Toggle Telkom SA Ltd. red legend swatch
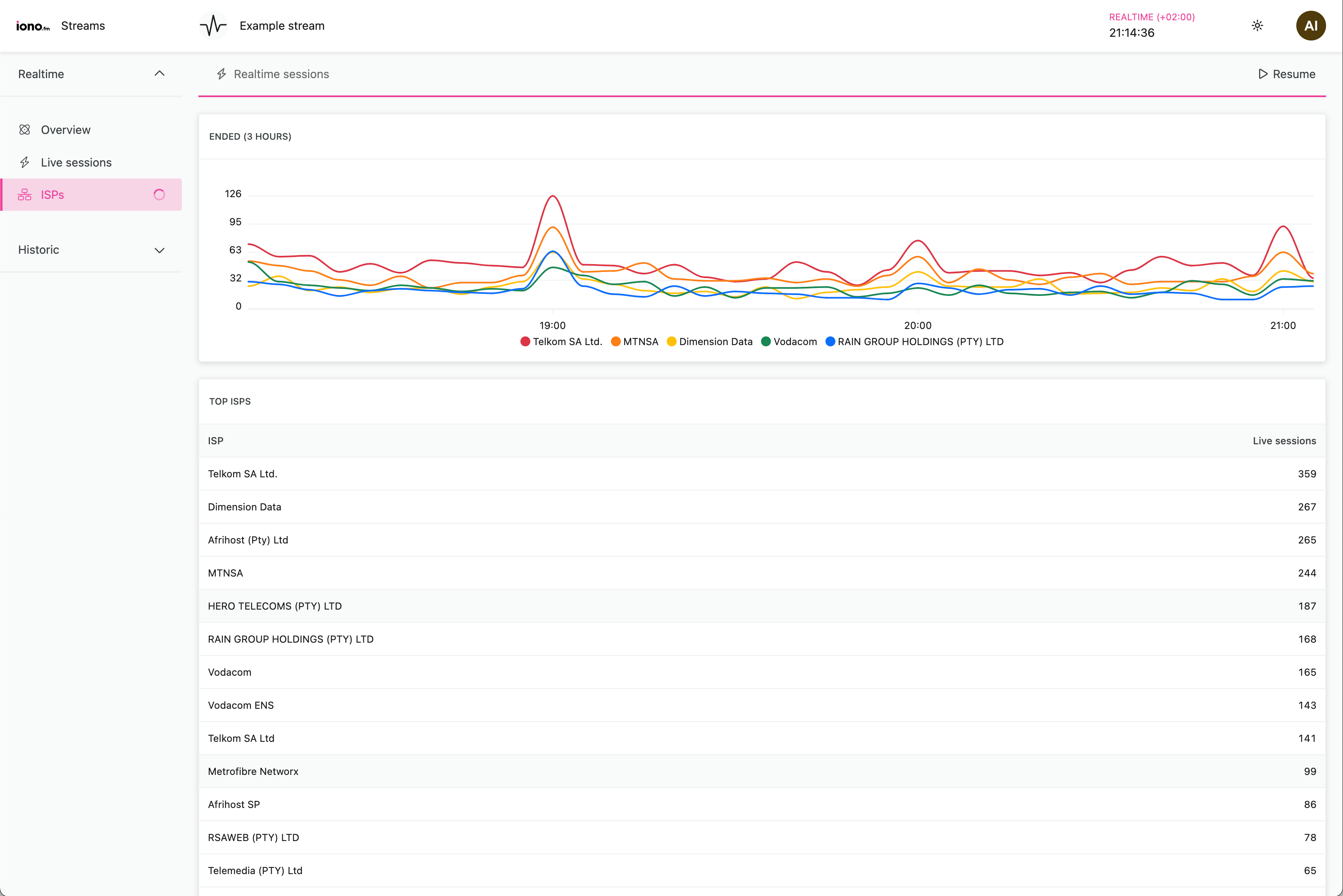The image size is (1343, 896). [525, 342]
